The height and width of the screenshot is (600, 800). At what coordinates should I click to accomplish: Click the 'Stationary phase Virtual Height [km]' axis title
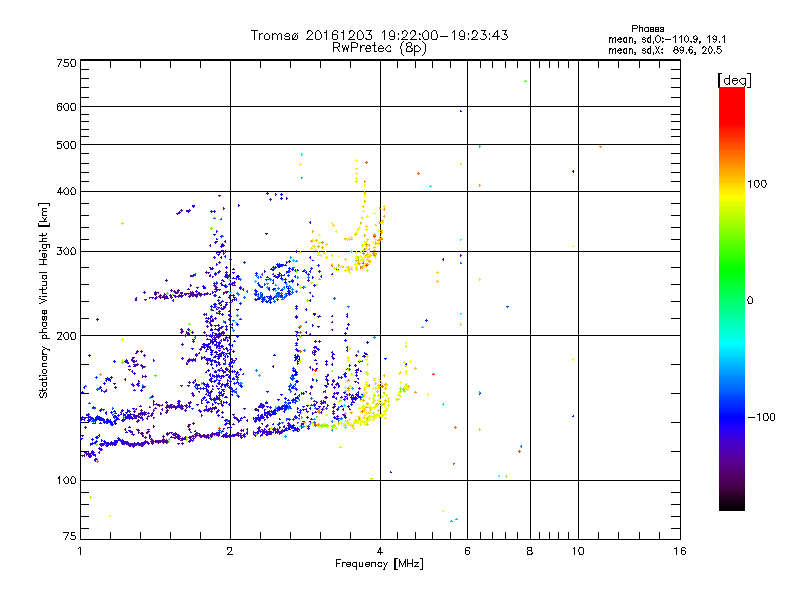[x=44, y=300]
